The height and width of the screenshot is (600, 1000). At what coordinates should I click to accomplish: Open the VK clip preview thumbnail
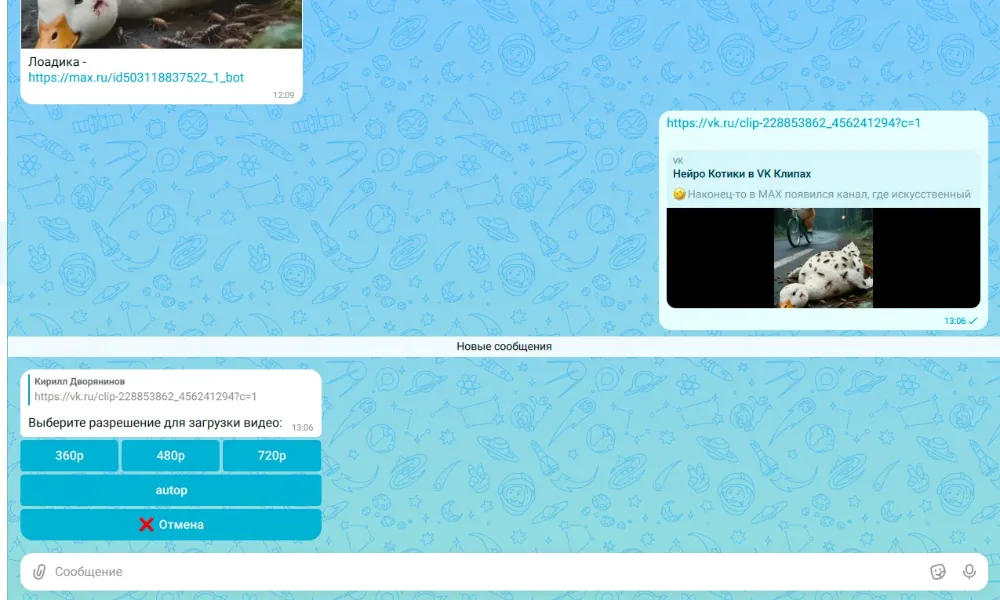(823, 258)
